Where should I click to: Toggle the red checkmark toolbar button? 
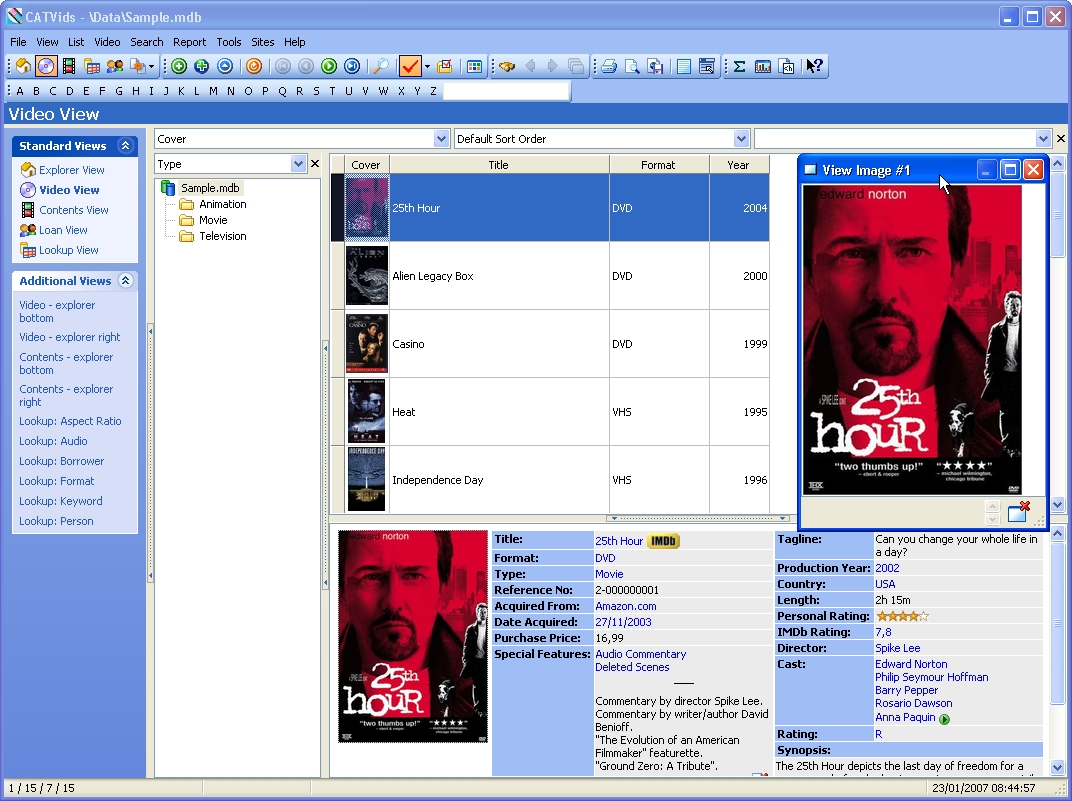[410, 66]
